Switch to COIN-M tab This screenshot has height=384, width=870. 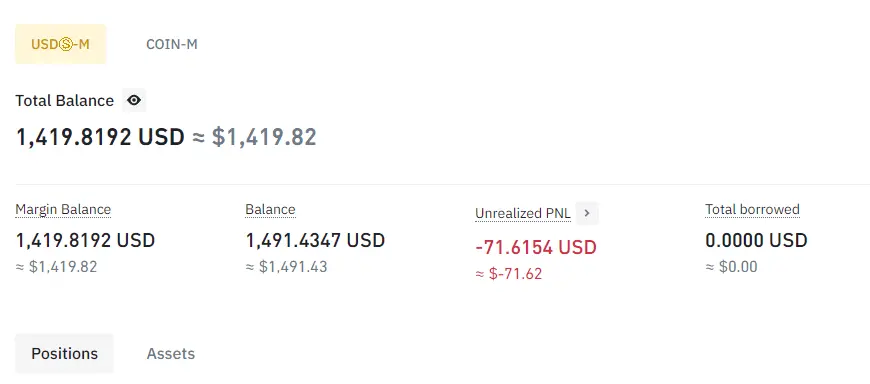pyautogui.click(x=171, y=44)
